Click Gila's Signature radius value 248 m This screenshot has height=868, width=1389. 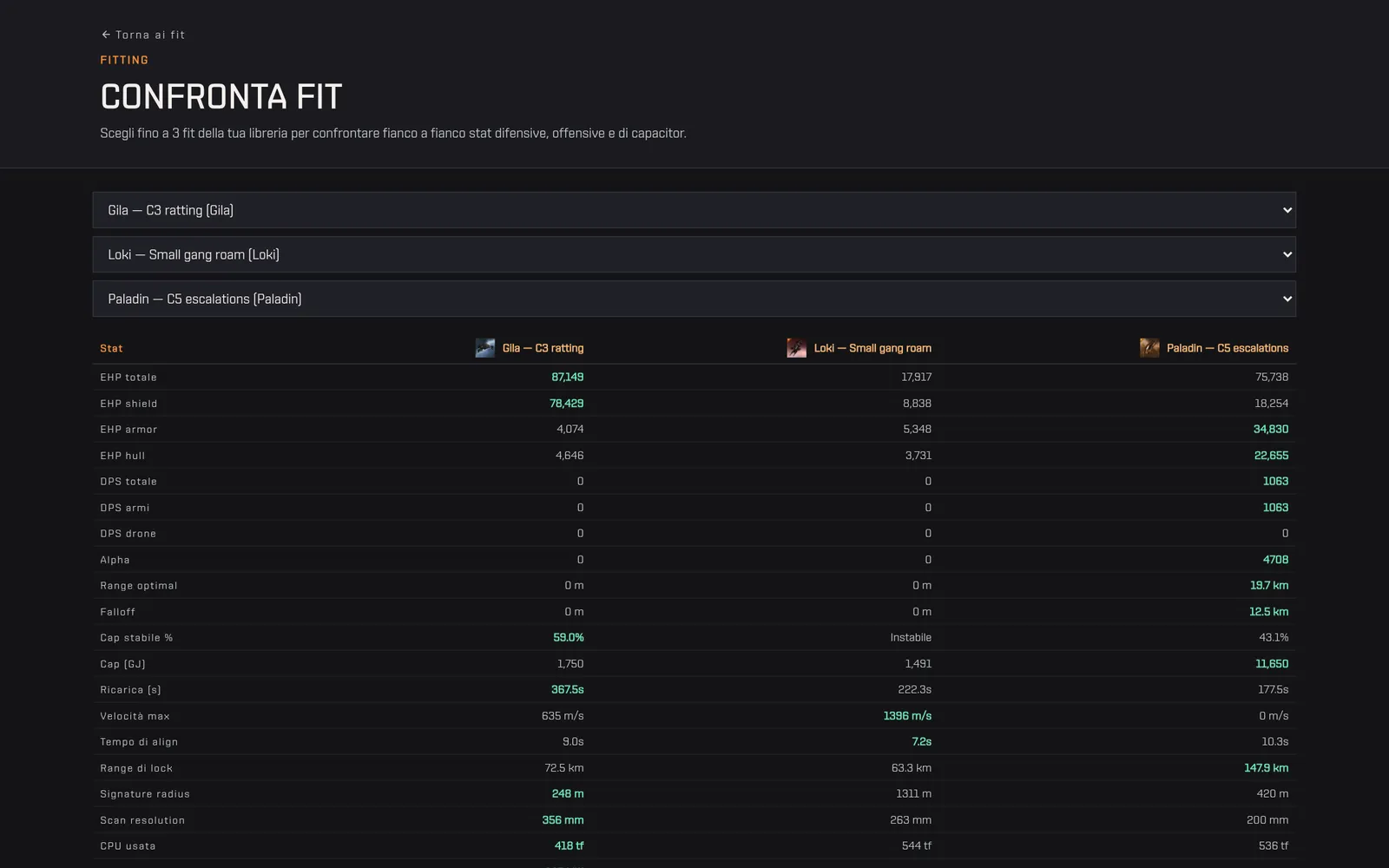568,793
